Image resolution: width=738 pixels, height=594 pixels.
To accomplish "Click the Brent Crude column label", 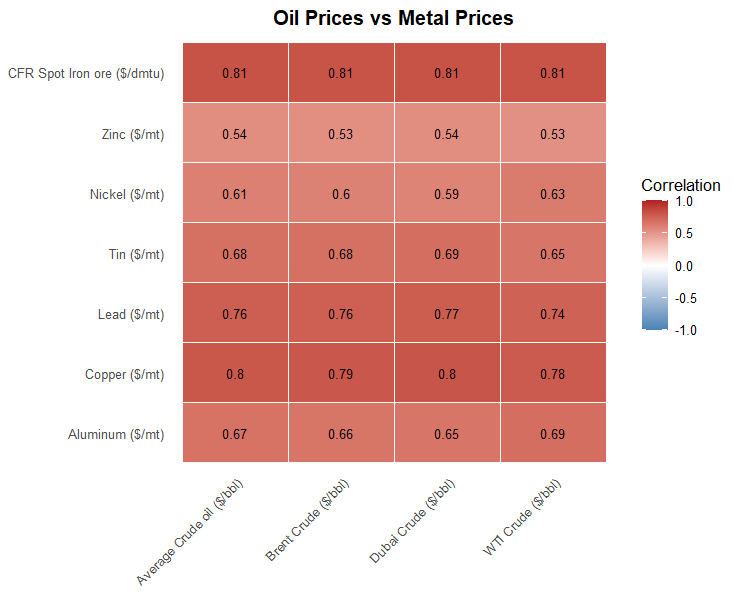I will click(308, 520).
